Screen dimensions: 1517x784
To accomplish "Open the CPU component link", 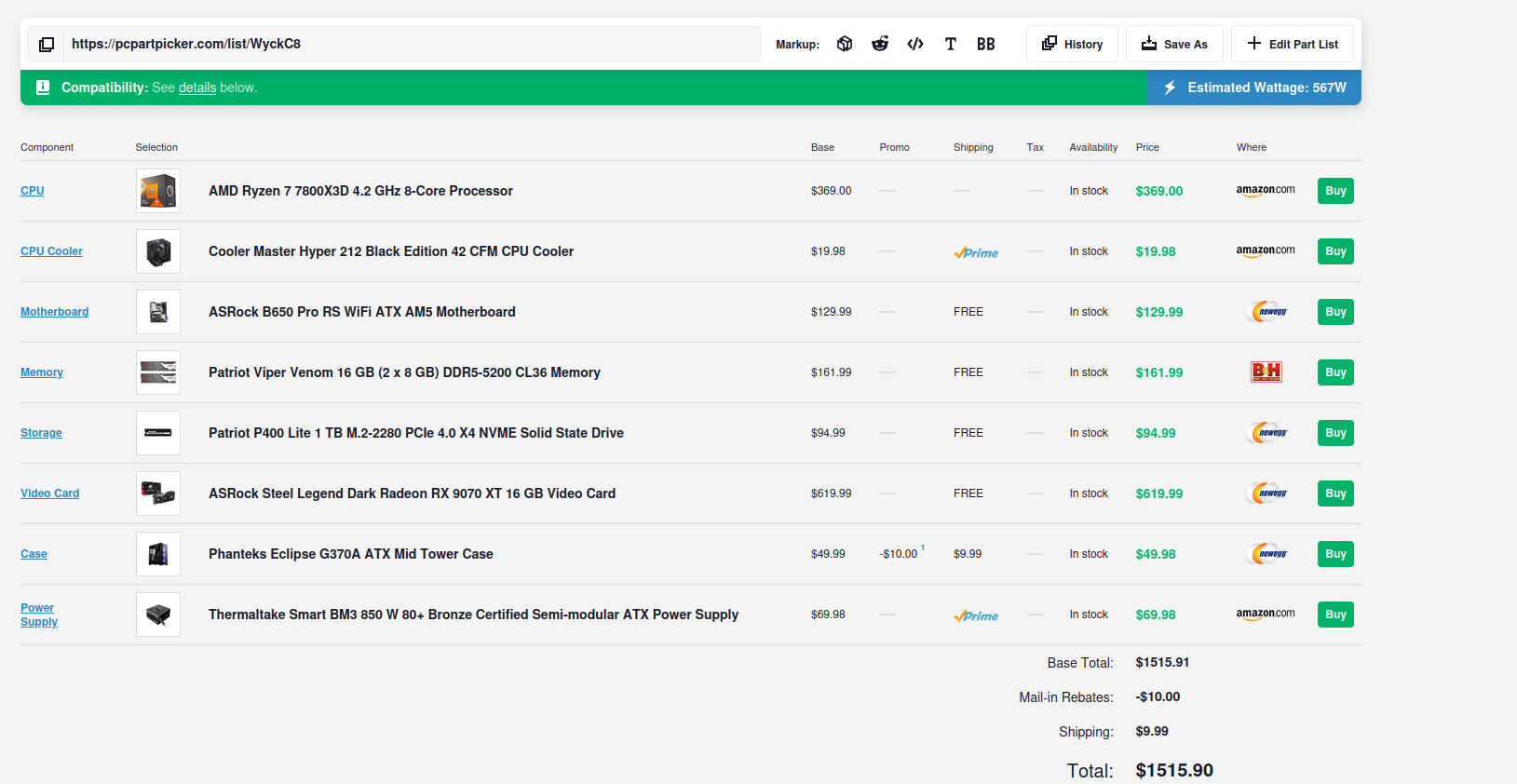I will tap(33, 191).
